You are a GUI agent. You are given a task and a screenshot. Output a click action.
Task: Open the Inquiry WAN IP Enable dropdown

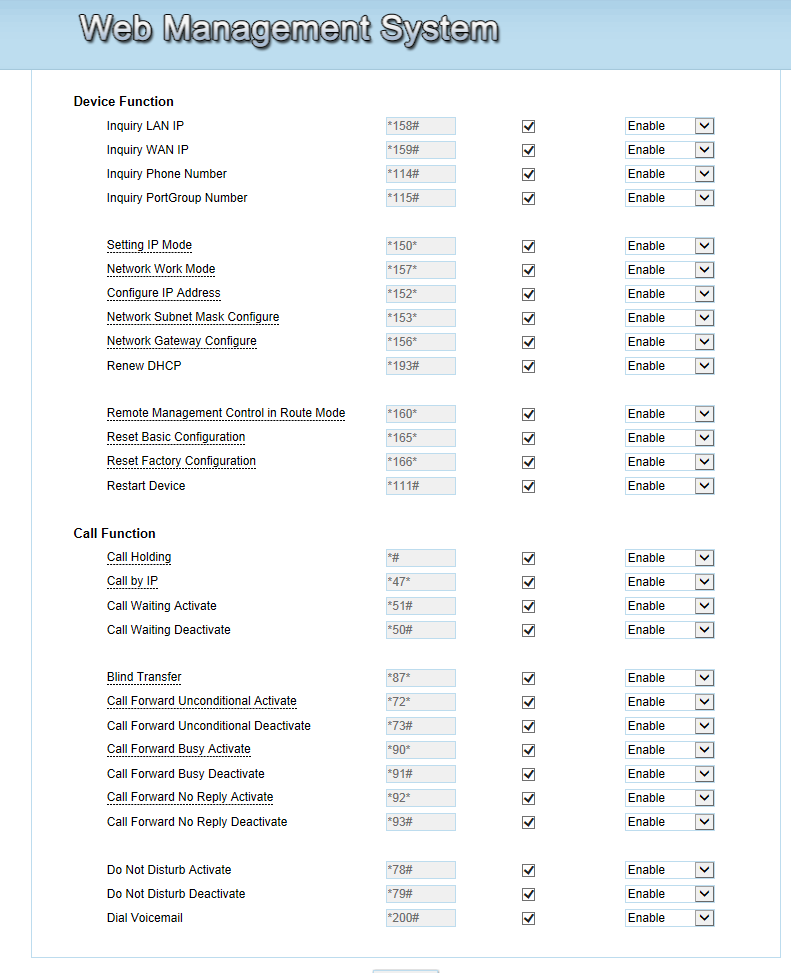tap(669, 150)
